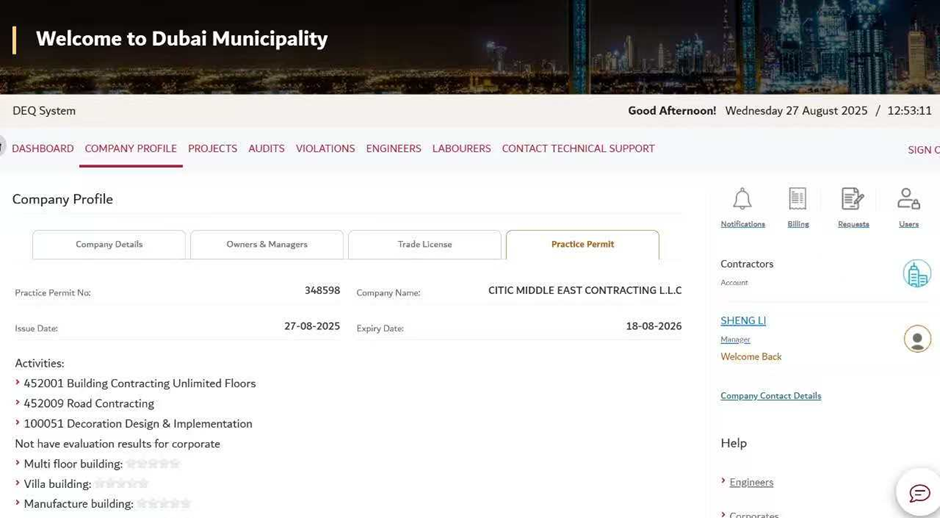Click the Multi floor building star rating
This screenshot has height=518, width=940.
pos(153,464)
